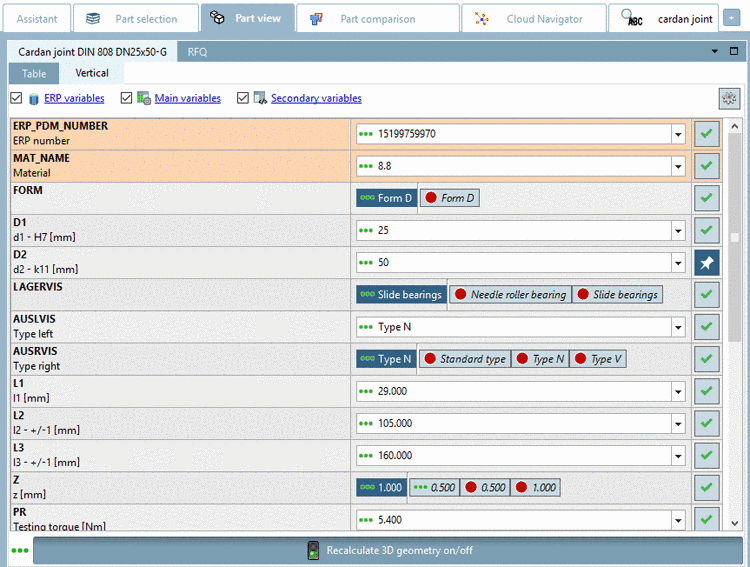Switch to the Cloud Navigator tab
750x567 pixels.
pyautogui.click(x=534, y=19)
